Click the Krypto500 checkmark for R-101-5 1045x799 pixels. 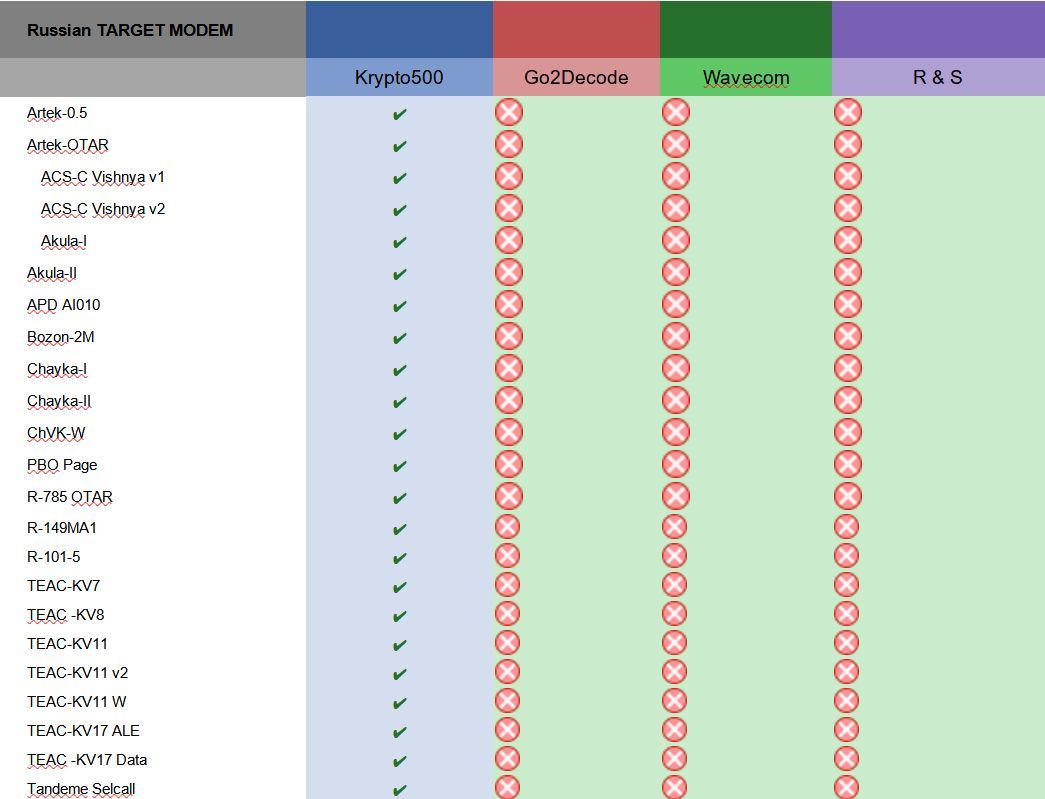pos(399,558)
